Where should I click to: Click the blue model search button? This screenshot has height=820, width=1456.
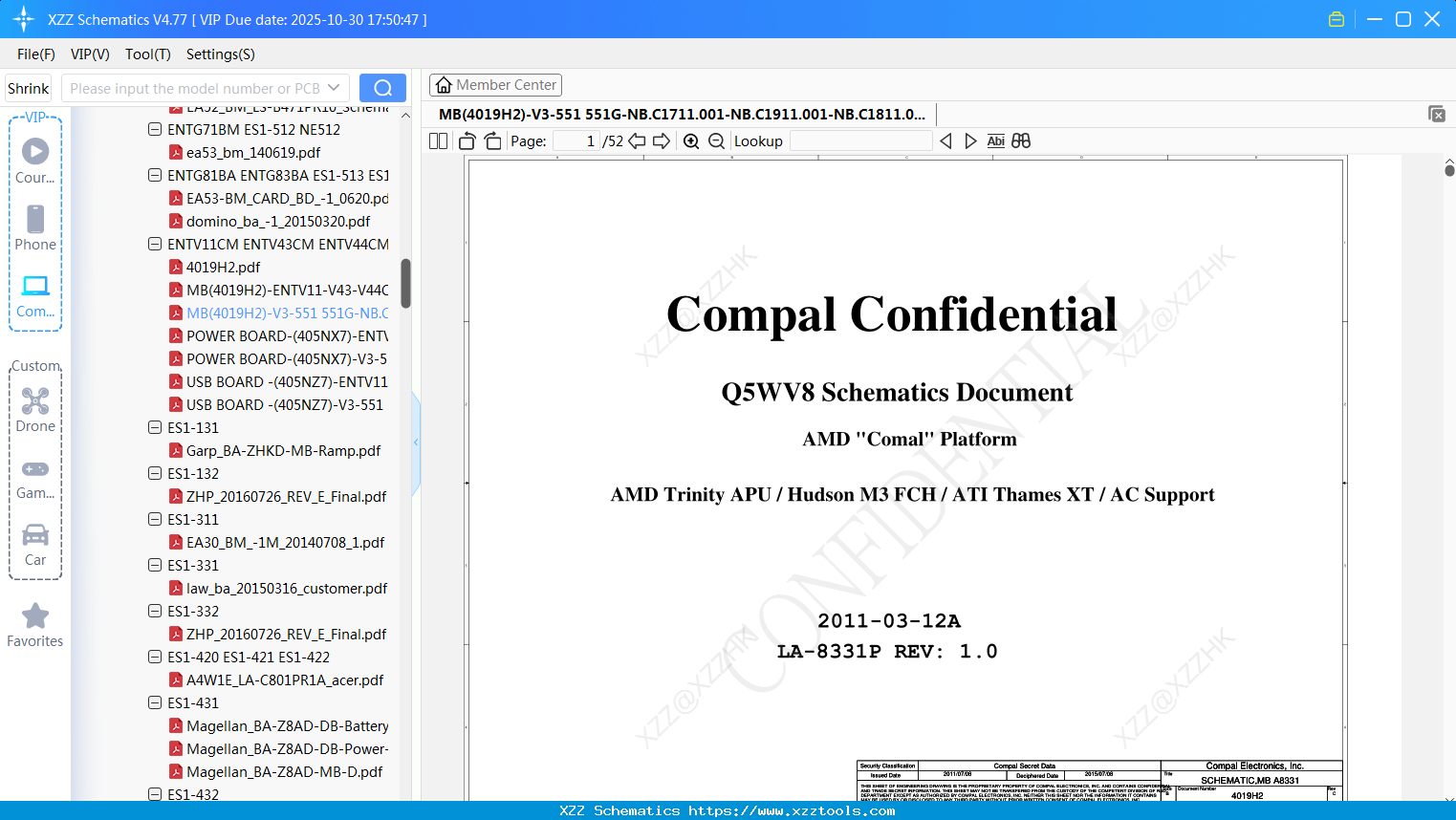[382, 88]
